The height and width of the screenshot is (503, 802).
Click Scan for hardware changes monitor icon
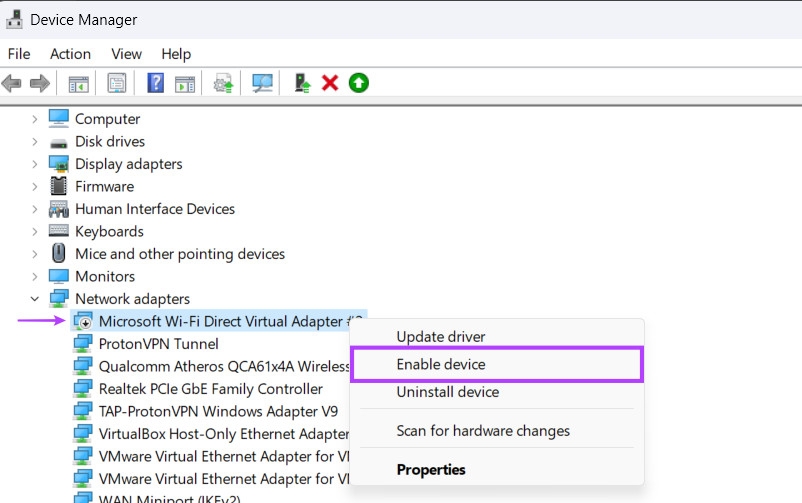click(x=263, y=83)
